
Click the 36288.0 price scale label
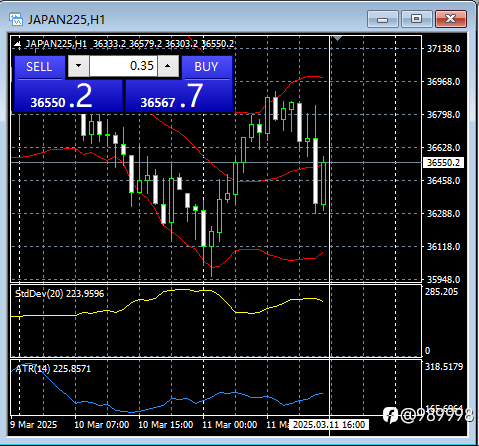[x=443, y=214]
